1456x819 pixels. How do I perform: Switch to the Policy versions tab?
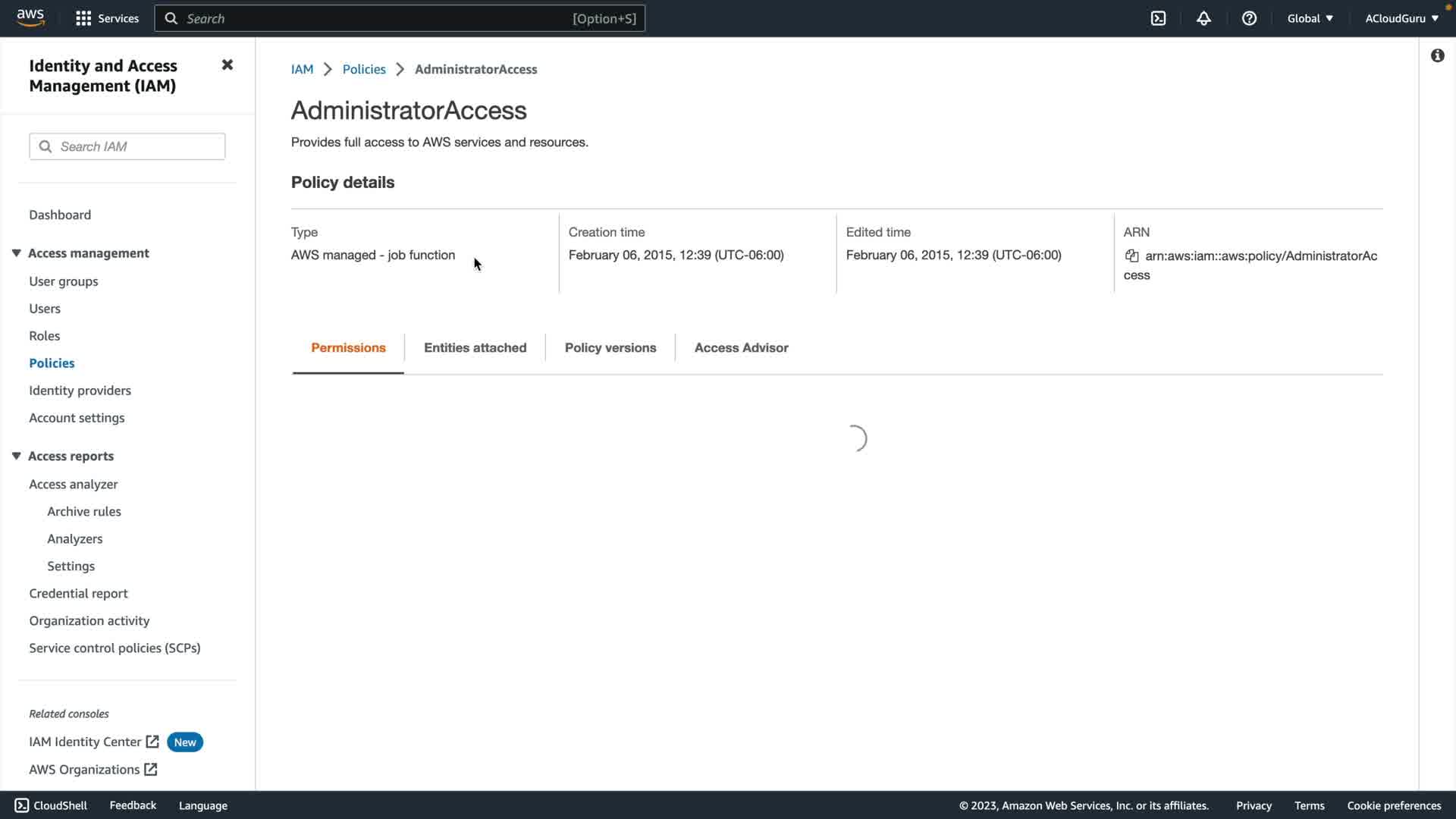(x=610, y=347)
